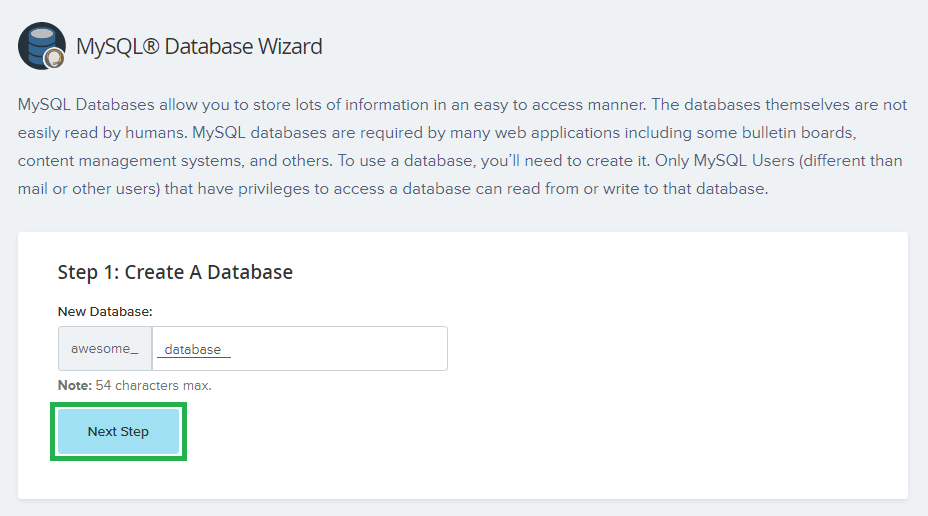The height and width of the screenshot is (516, 928).
Task: Click the words "Only MySQL Users" in description
Action: [x=727, y=161]
